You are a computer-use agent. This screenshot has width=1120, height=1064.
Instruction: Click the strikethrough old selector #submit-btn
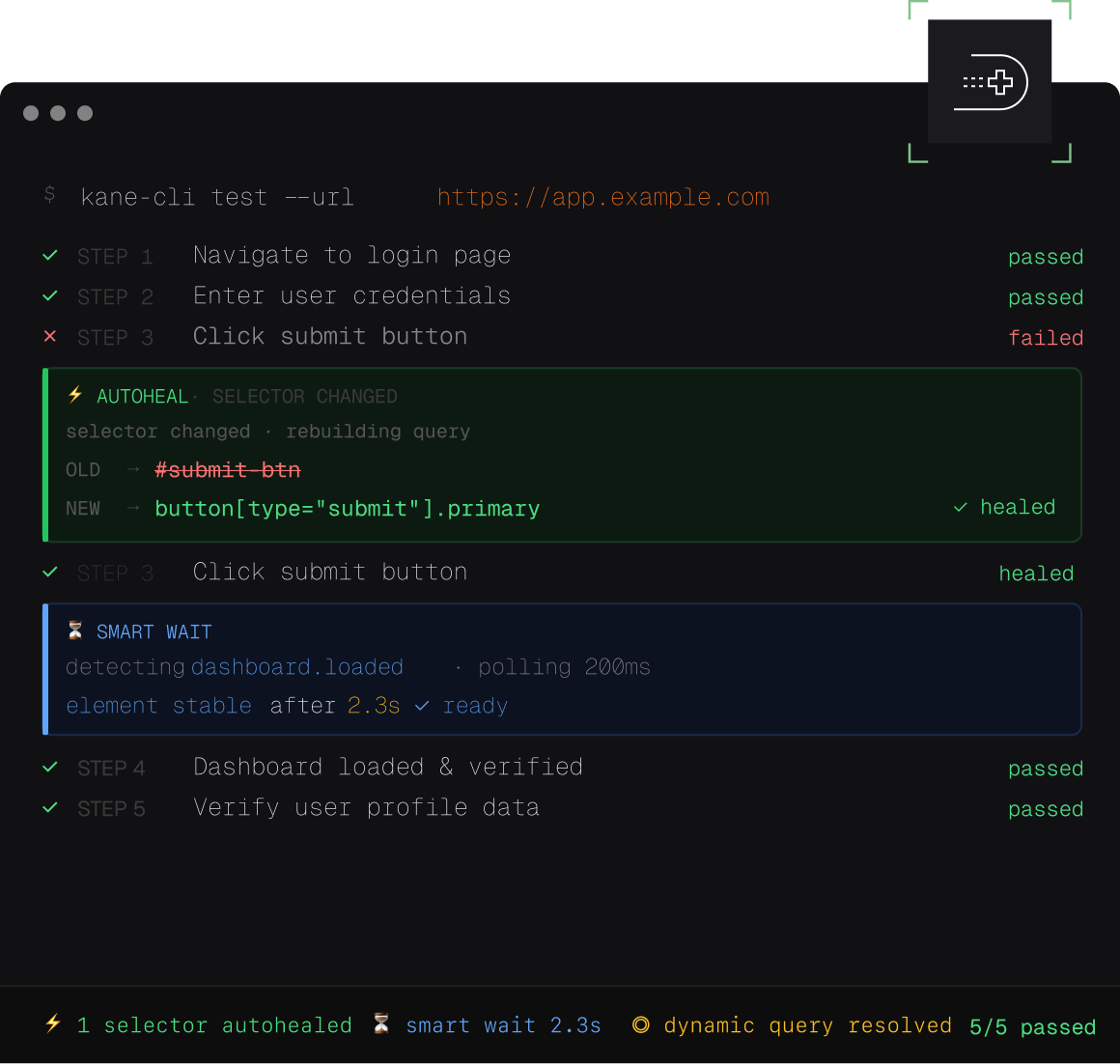click(x=228, y=469)
